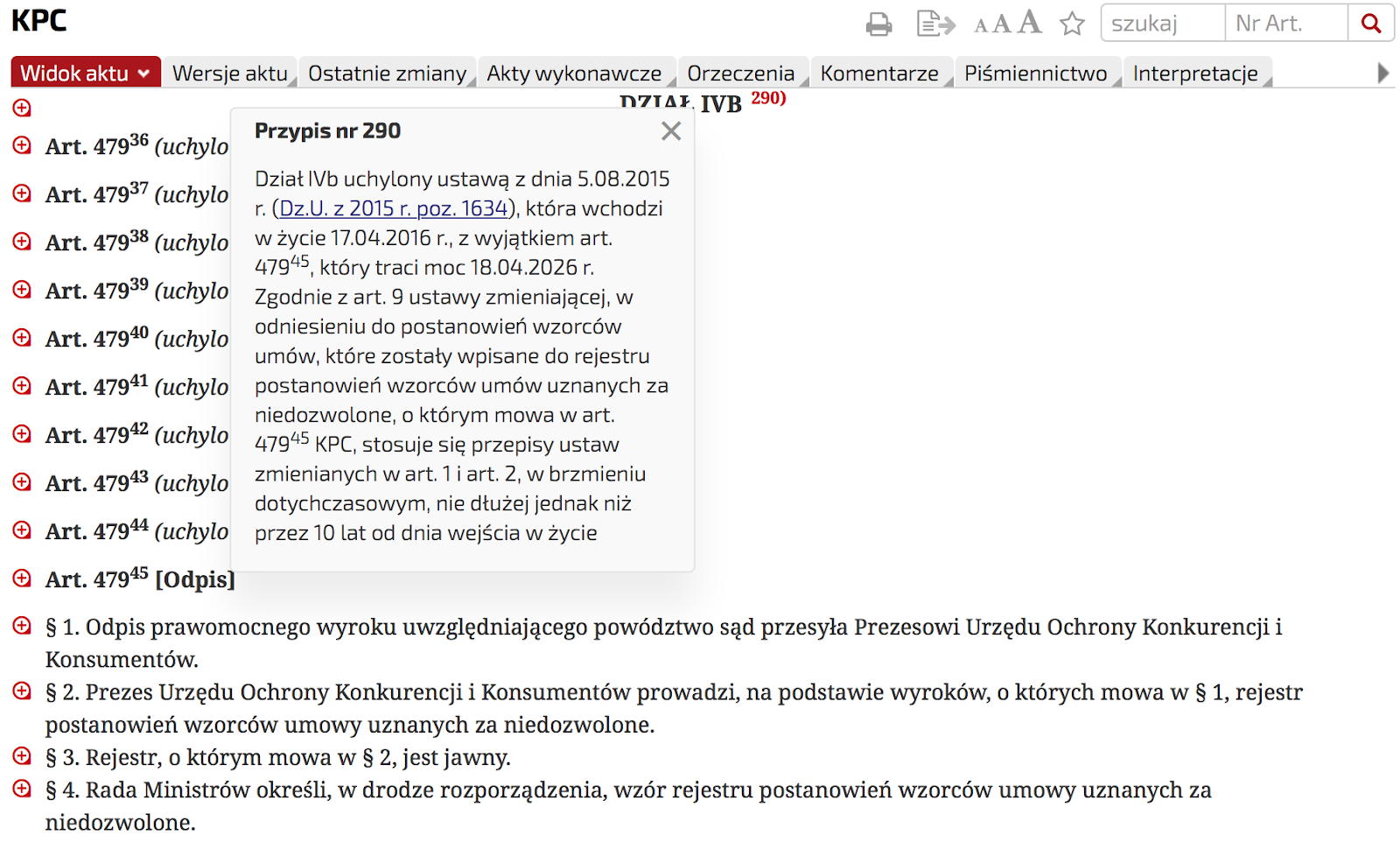Open Widok aktu dropdown tab
The height and width of the screenshot is (849, 1400).
coord(86,73)
